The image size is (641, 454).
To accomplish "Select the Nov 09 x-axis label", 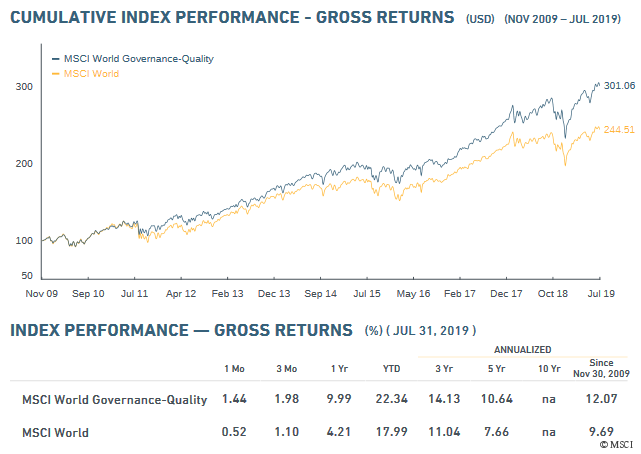I will [40, 294].
